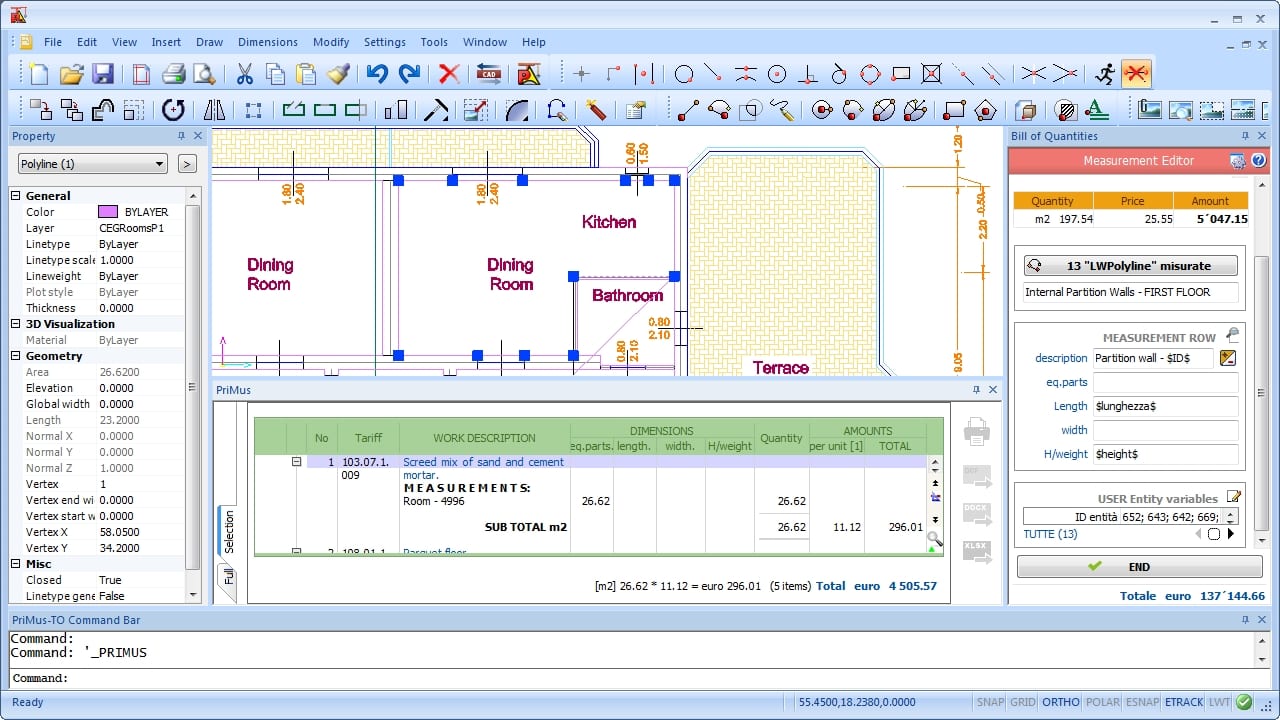The height and width of the screenshot is (720, 1280).
Task: Toggle the highlighted snap-off icon
Action: pos(1136,74)
